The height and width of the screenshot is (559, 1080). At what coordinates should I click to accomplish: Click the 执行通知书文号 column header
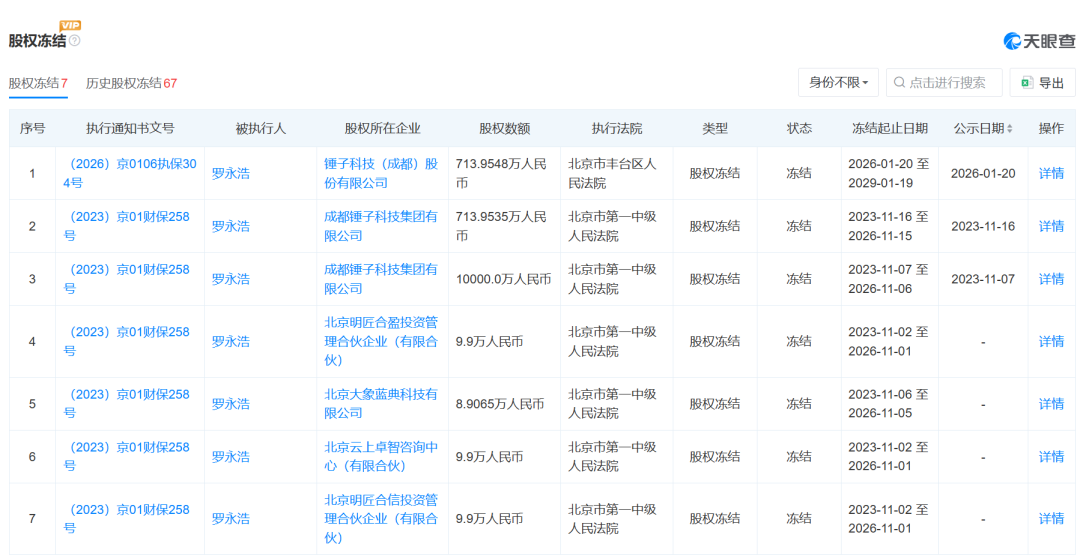tap(130, 129)
